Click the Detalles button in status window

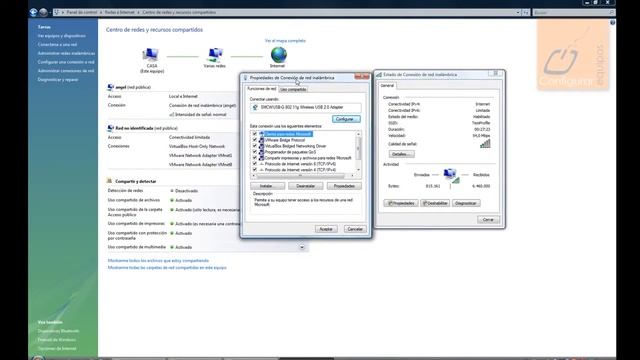(401, 154)
